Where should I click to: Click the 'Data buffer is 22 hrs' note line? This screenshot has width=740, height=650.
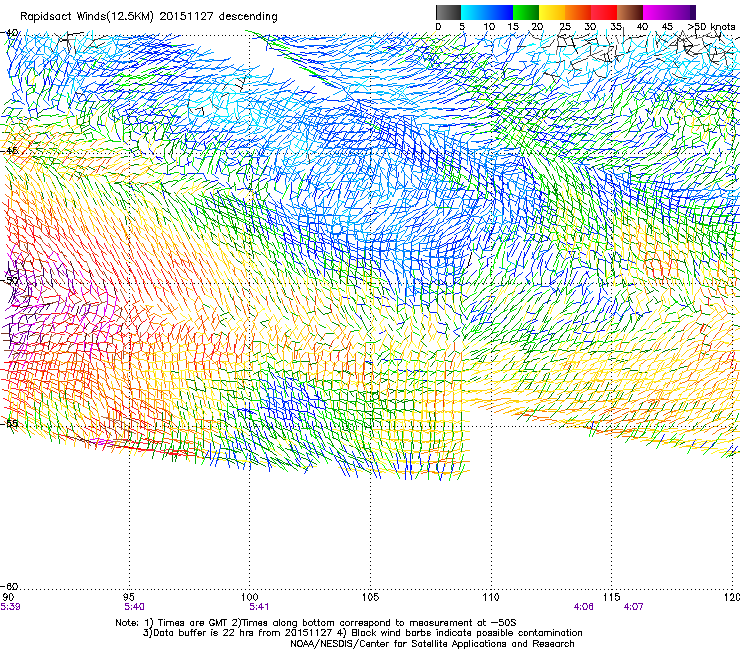[x=362, y=633]
